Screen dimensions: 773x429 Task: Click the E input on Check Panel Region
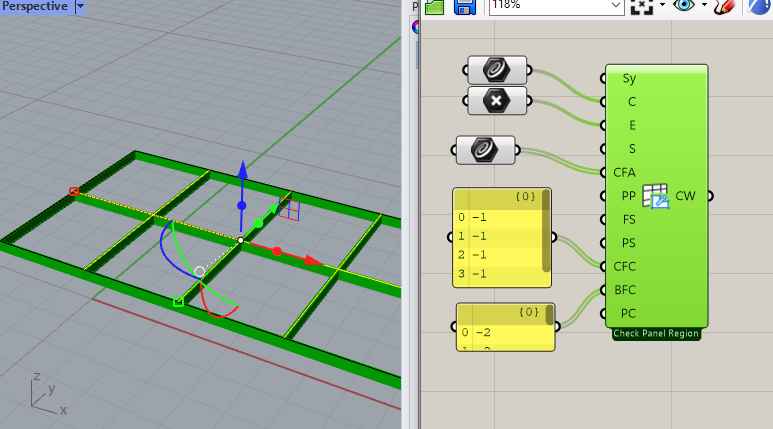(632, 125)
